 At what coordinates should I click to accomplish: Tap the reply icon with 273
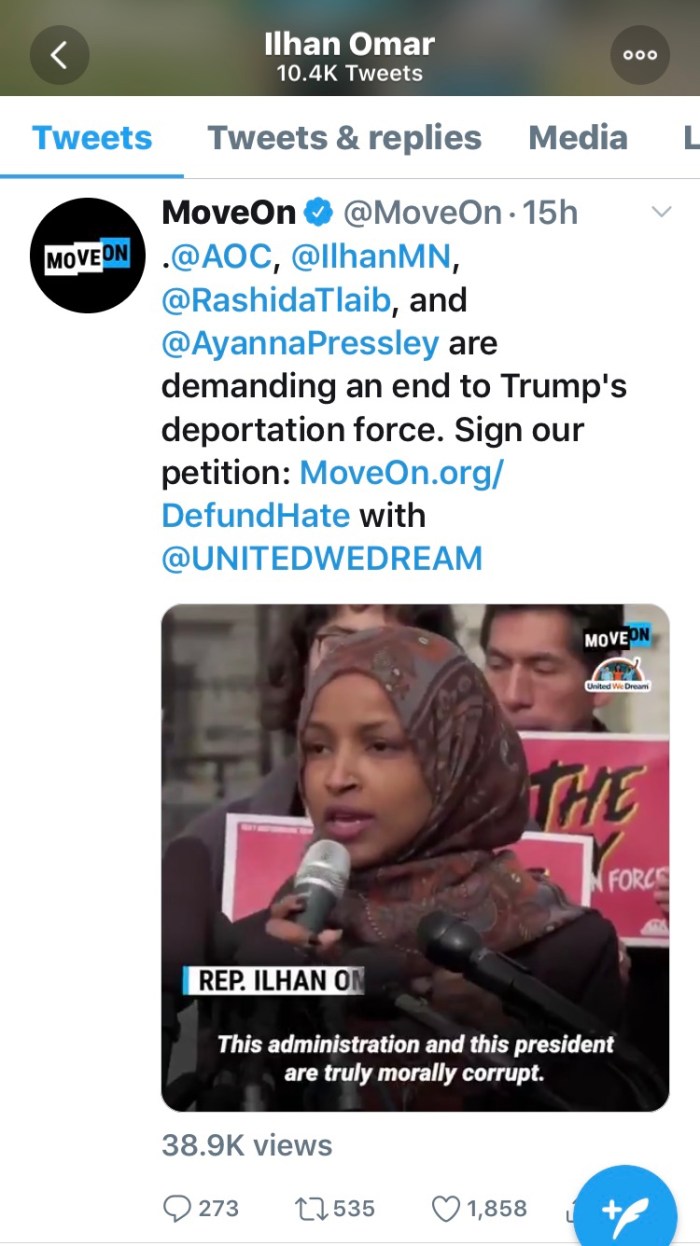click(x=201, y=1208)
